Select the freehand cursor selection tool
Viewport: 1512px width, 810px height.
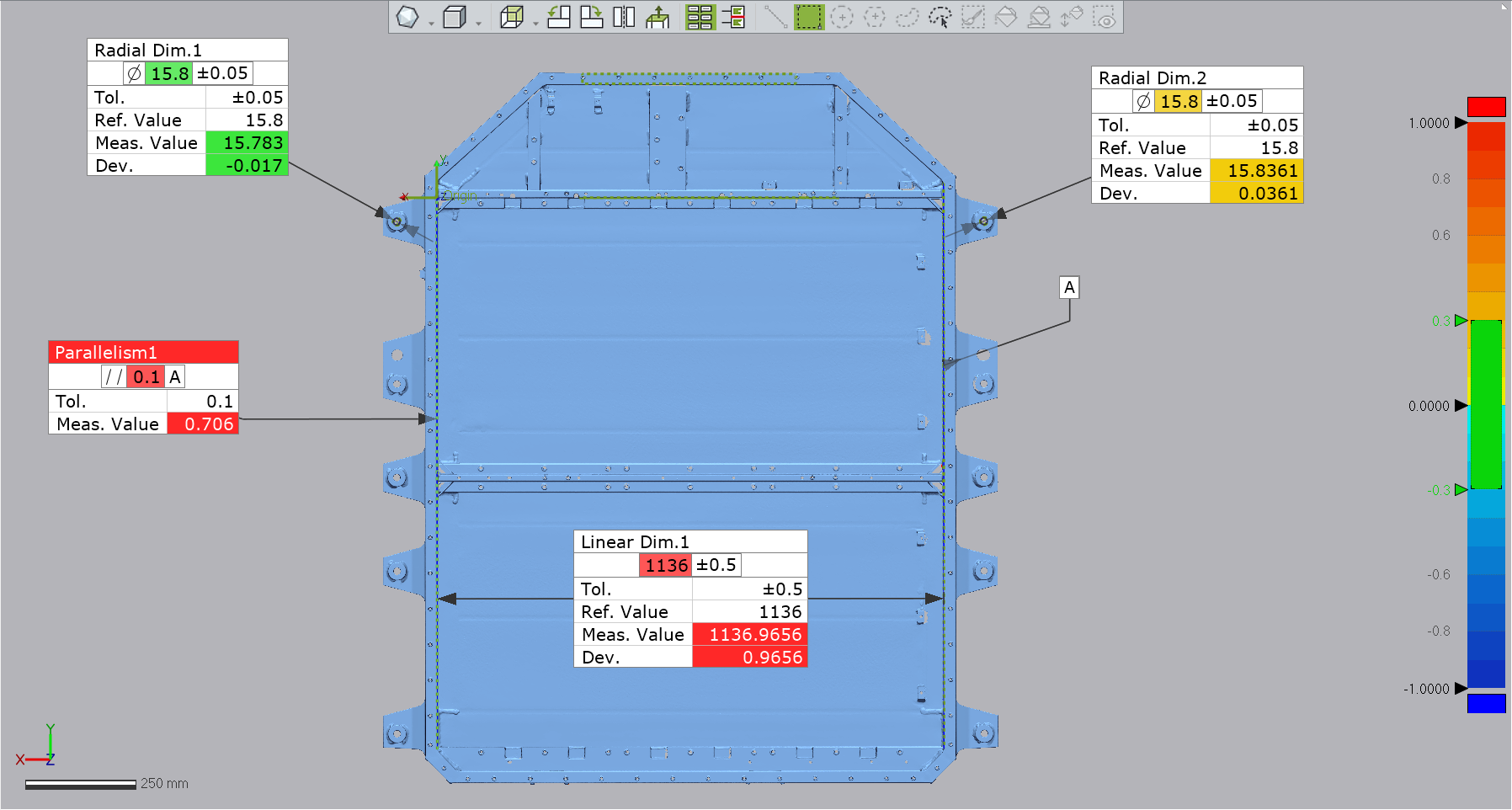point(940,15)
